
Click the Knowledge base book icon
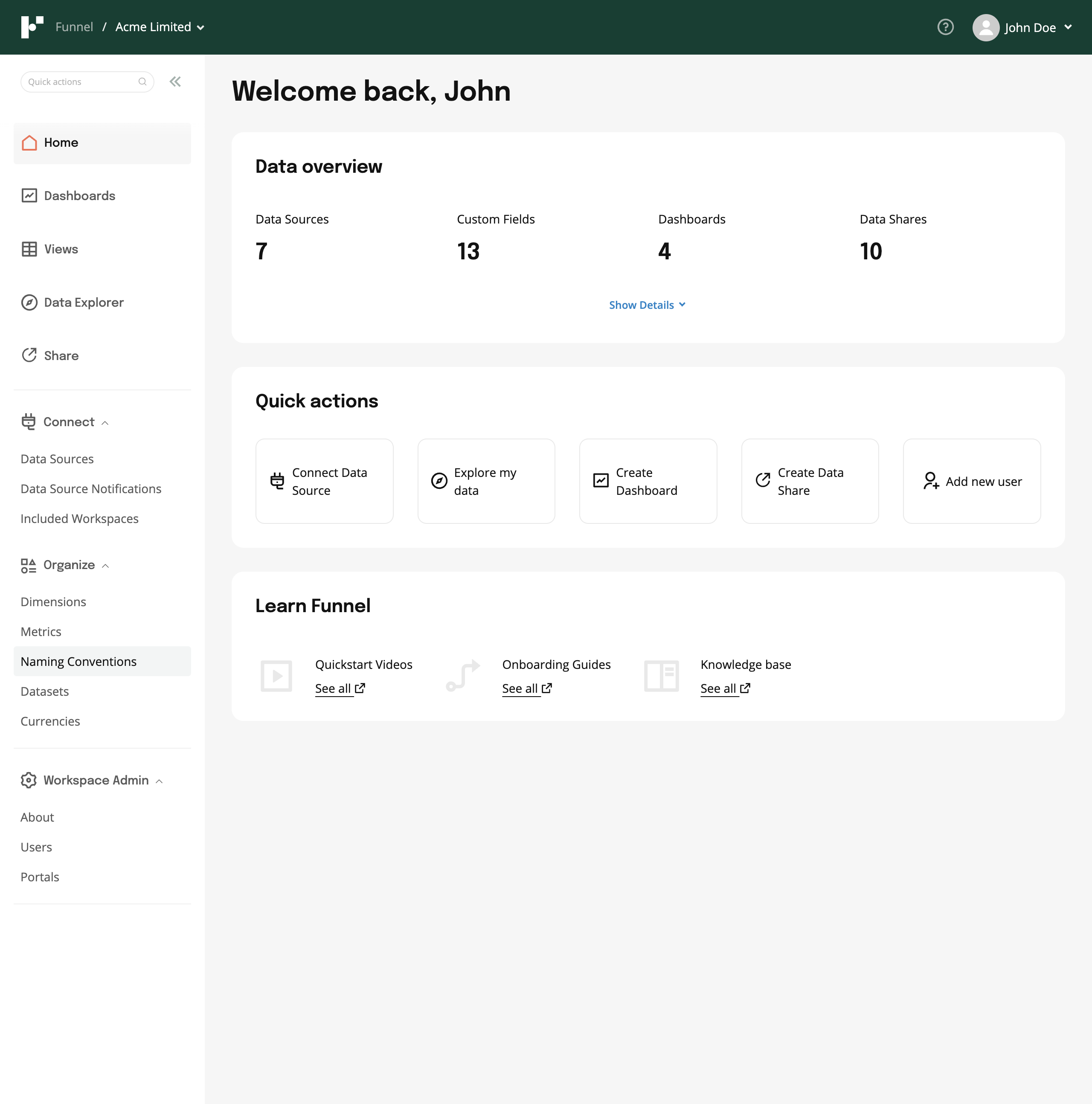tap(661, 676)
